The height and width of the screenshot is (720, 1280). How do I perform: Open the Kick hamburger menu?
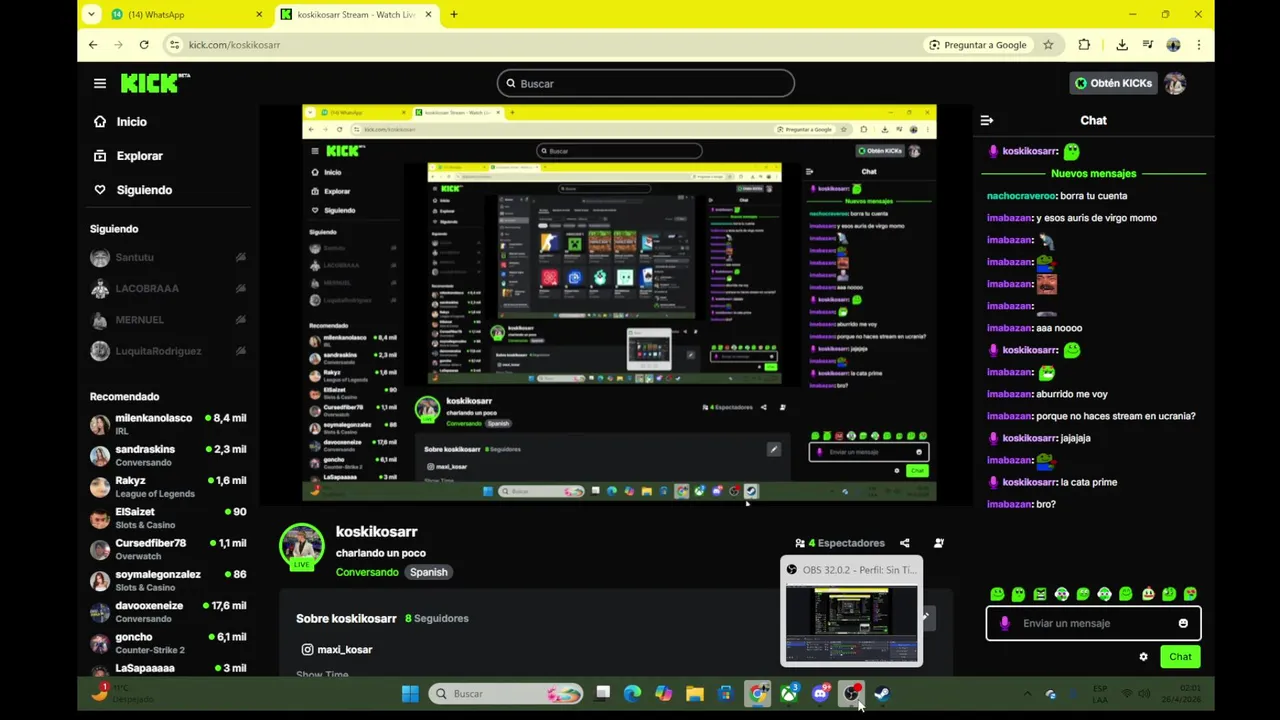[x=100, y=83]
